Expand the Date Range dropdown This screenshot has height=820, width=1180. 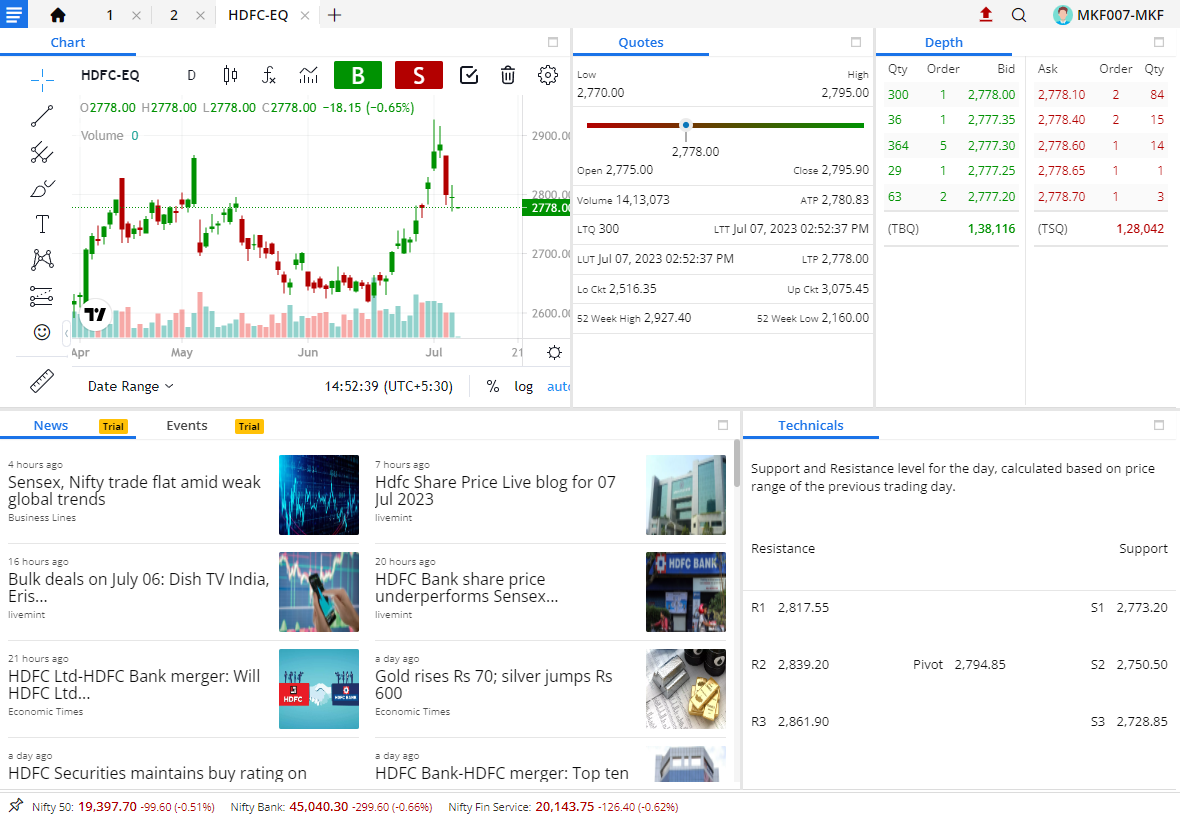[131, 386]
